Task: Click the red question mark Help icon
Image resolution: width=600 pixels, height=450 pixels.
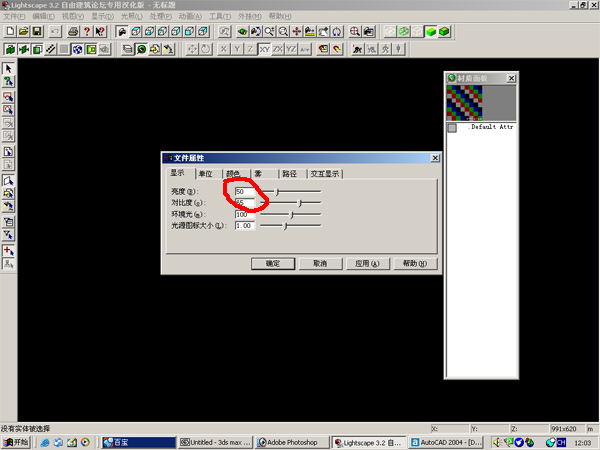Action: click(x=87, y=31)
